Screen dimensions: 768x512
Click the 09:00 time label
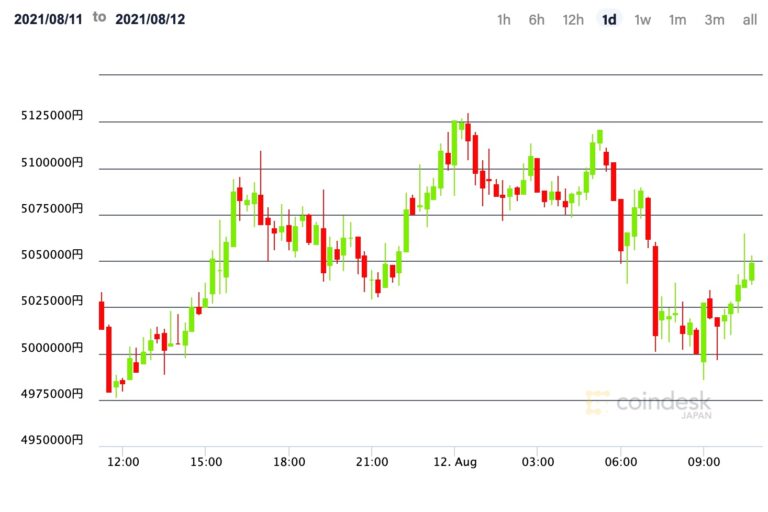[704, 462]
